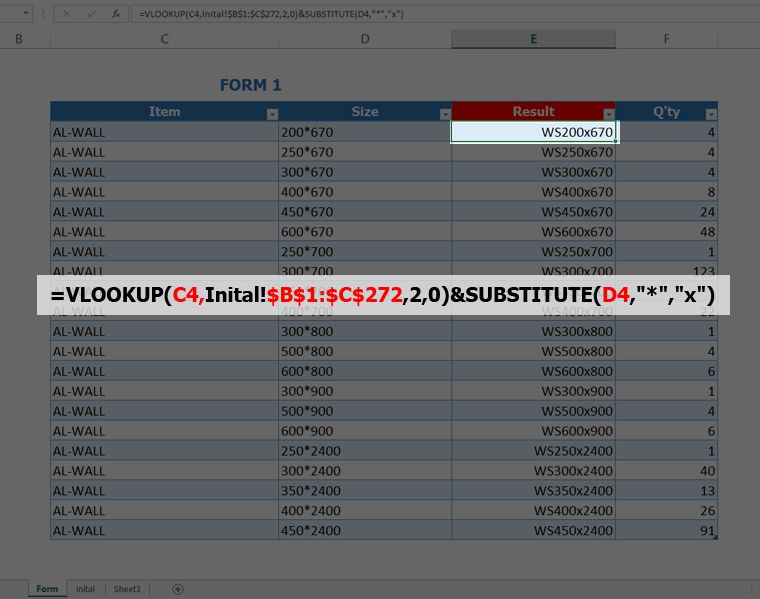The width and height of the screenshot is (760, 599).
Task: Select column C header
Action: click(x=164, y=39)
